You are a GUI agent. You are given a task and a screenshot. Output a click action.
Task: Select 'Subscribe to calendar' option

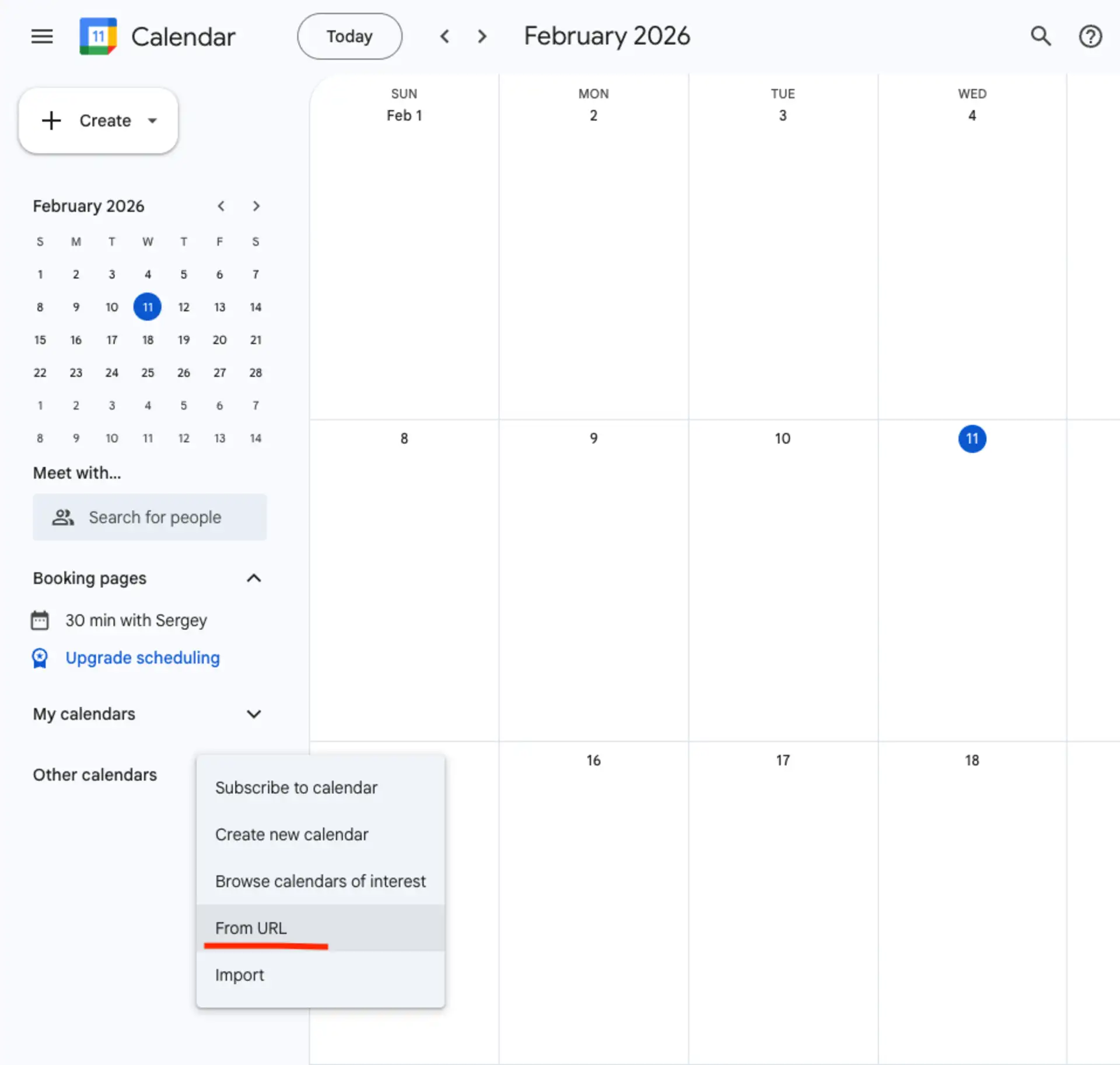[296, 787]
